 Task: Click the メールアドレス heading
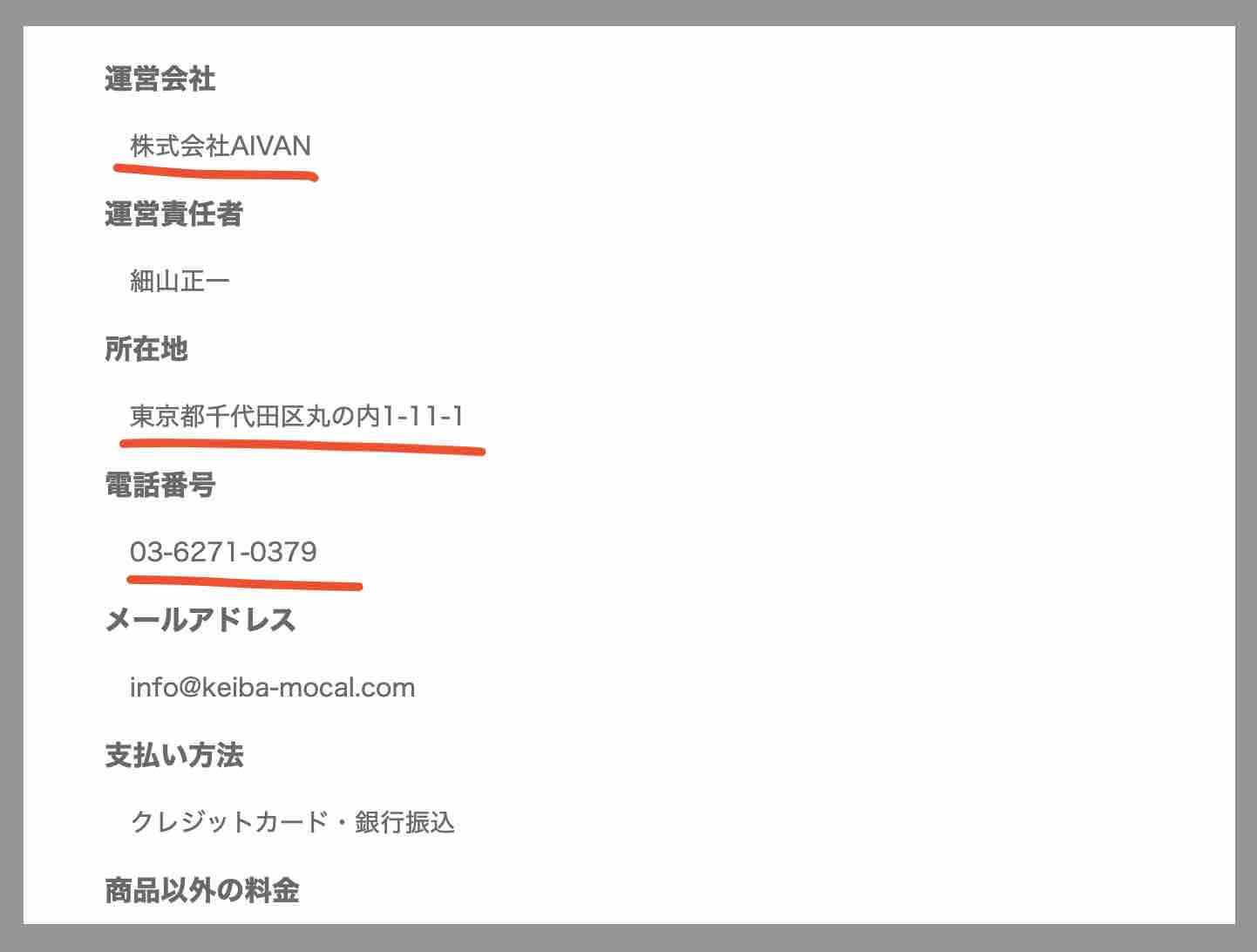200,620
